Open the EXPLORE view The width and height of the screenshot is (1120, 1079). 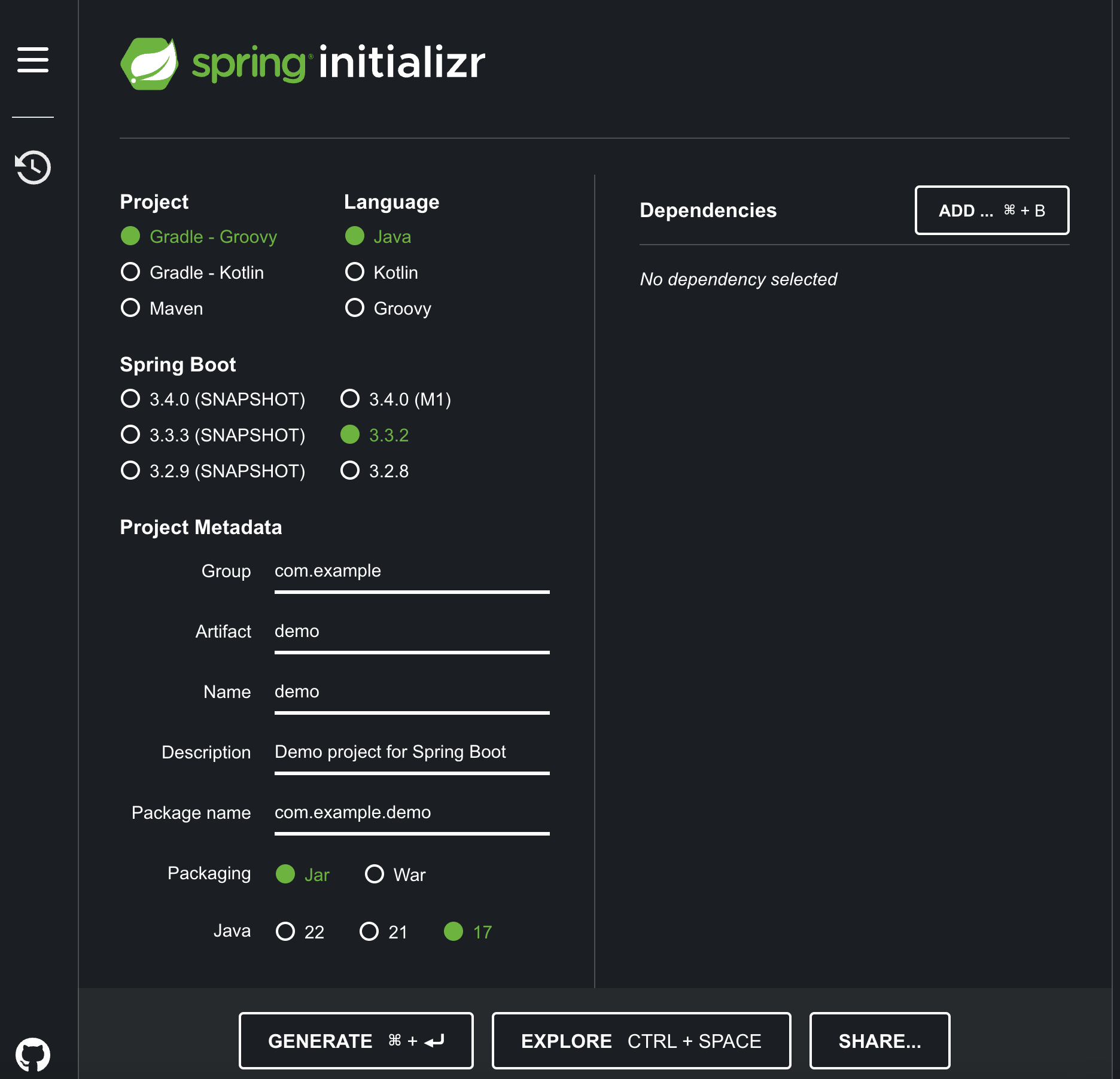point(640,1040)
